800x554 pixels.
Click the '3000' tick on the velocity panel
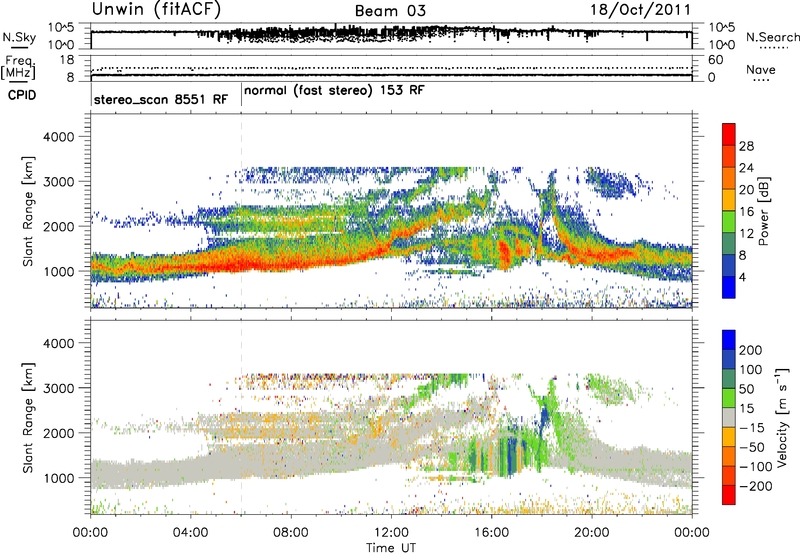[x=59, y=388]
